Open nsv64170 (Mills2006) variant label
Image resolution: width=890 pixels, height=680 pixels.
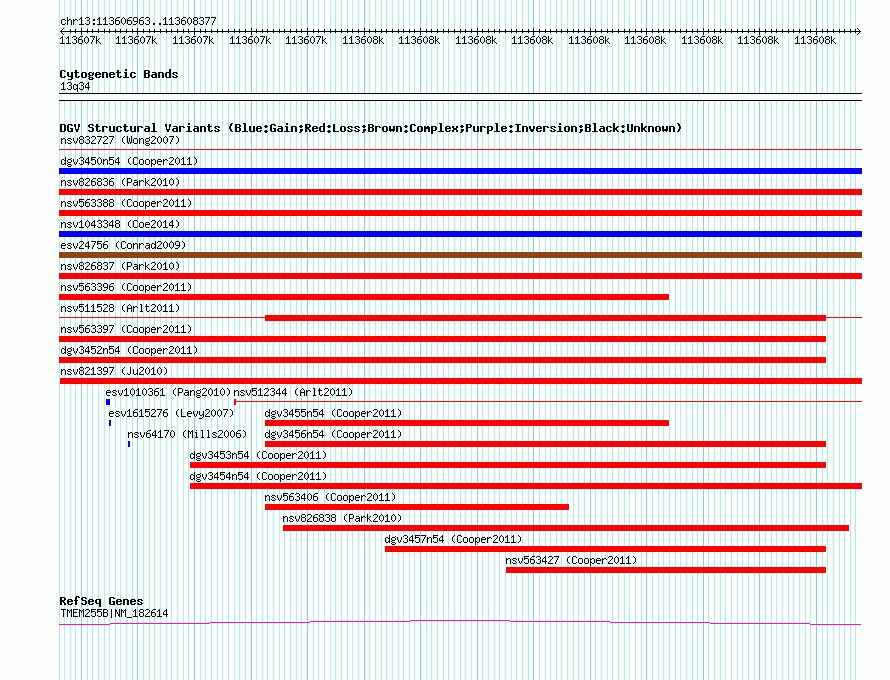[x=187, y=434]
